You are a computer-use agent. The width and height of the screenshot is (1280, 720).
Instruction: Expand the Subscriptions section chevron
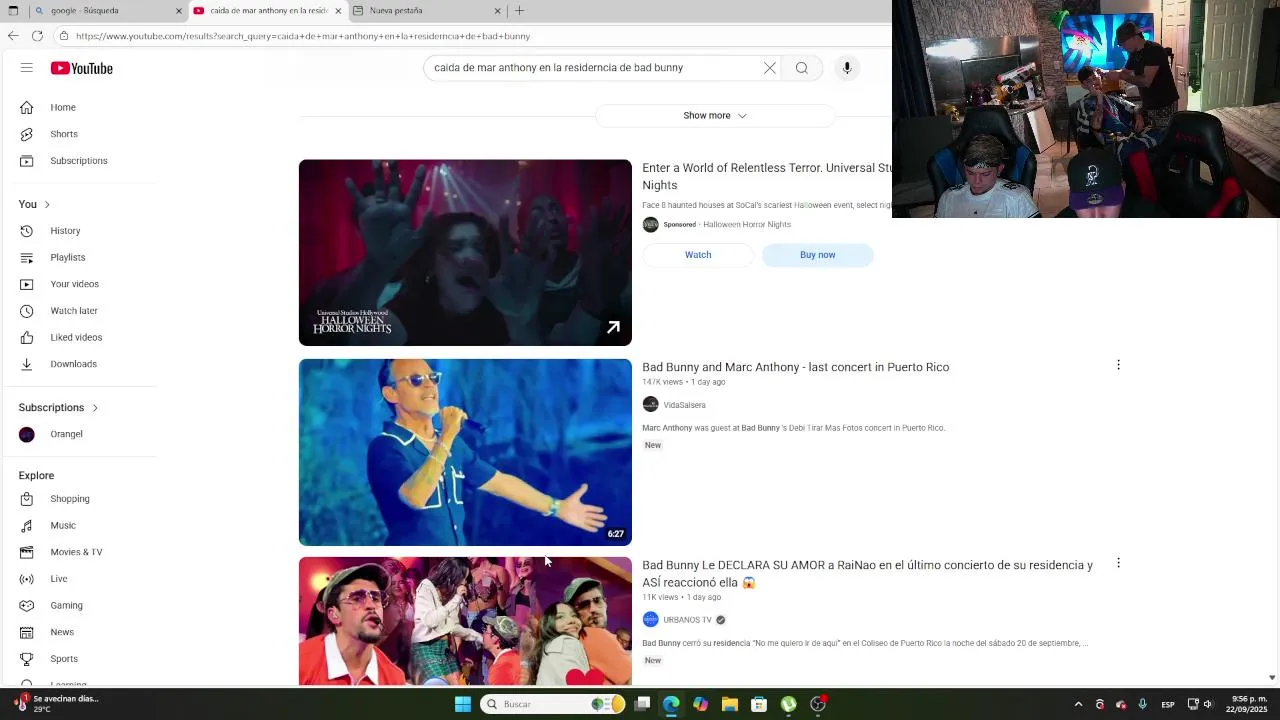95,408
